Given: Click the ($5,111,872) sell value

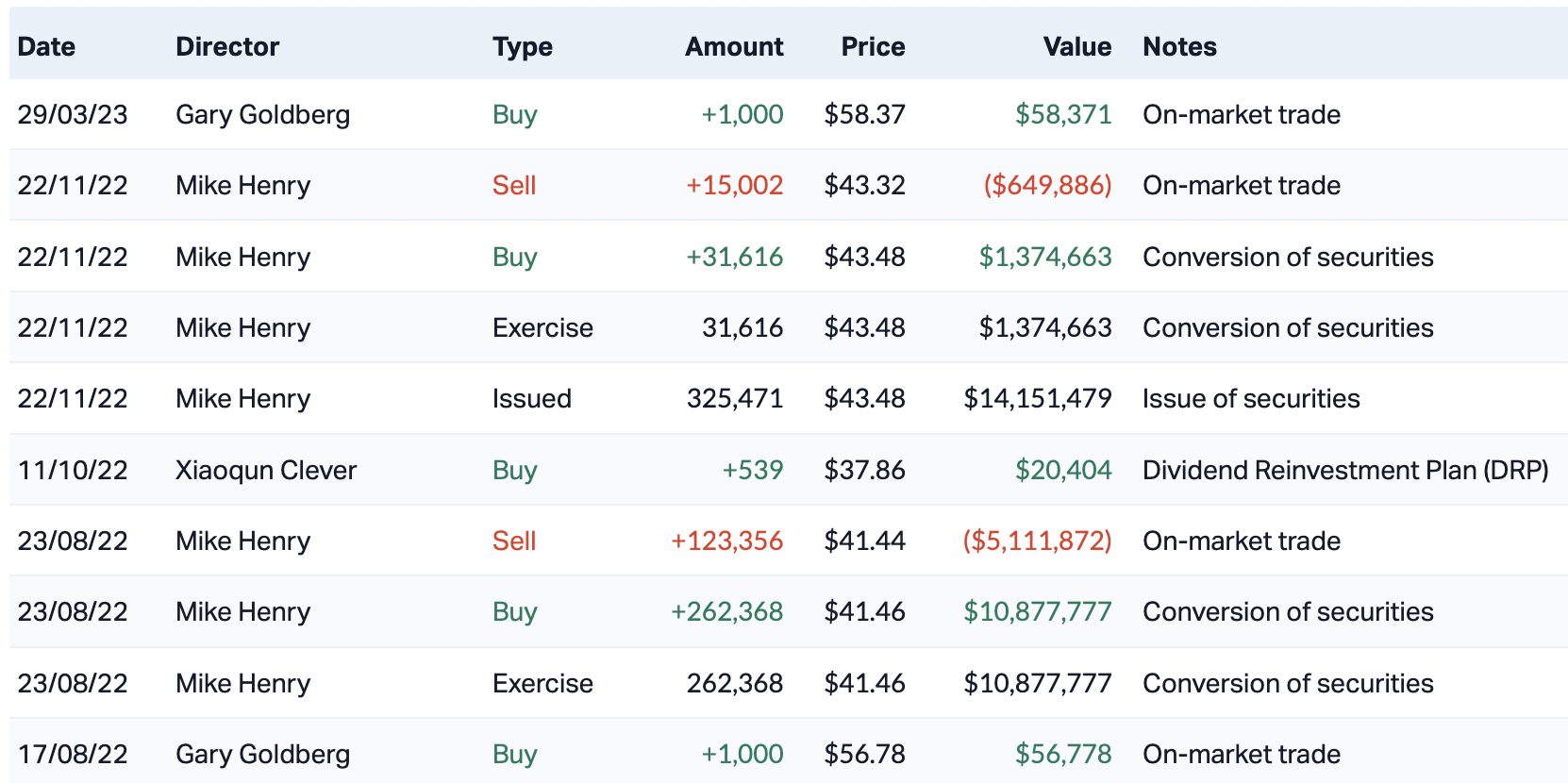Looking at the screenshot, I should (1037, 541).
